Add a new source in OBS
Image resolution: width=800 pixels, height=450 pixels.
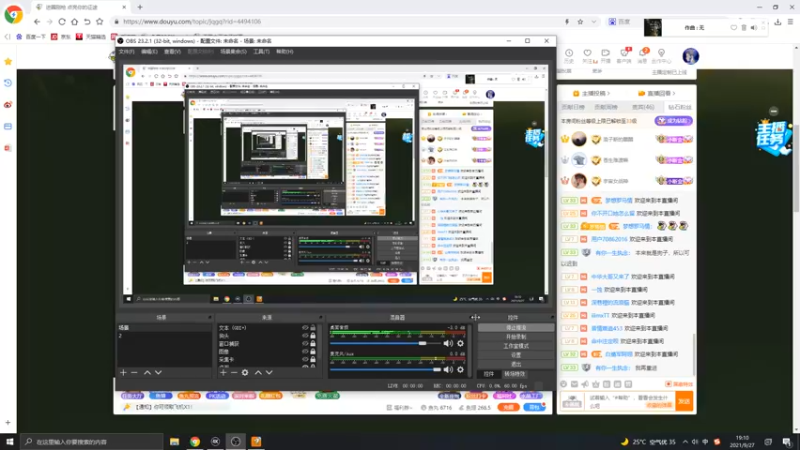[223, 372]
